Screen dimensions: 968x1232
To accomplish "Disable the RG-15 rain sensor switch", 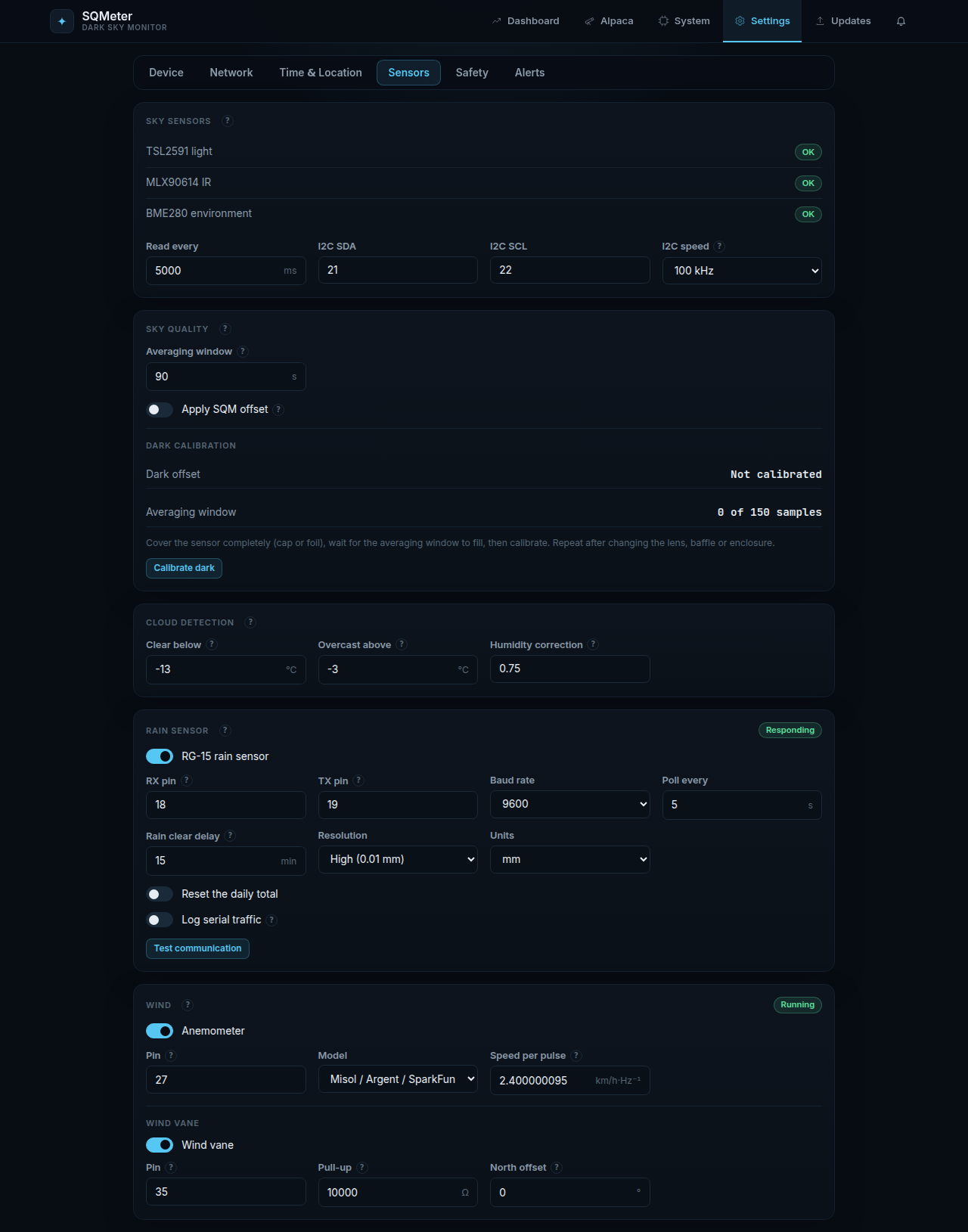I will point(160,756).
